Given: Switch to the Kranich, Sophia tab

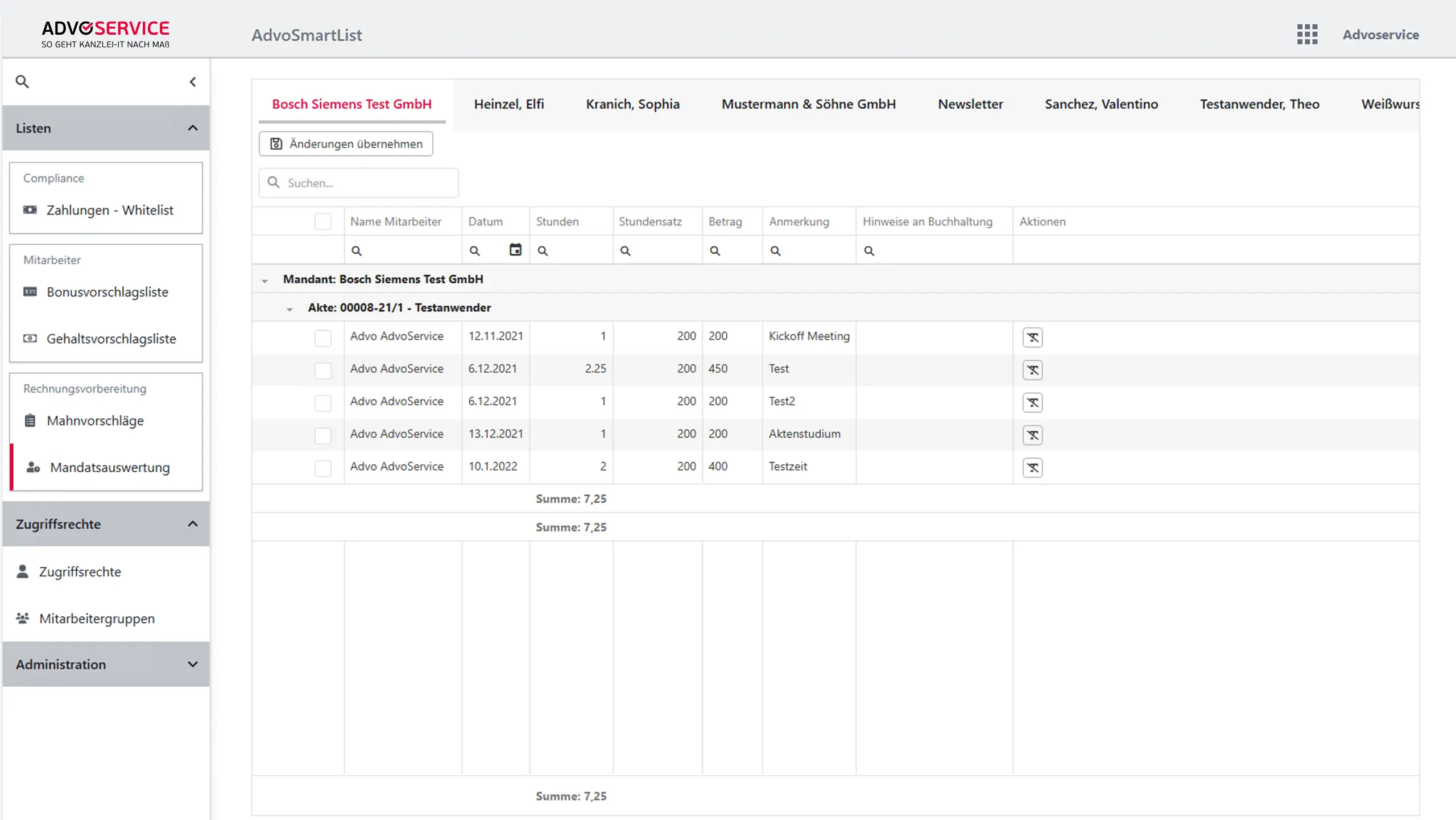Looking at the screenshot, I should (x=632, y=104).
